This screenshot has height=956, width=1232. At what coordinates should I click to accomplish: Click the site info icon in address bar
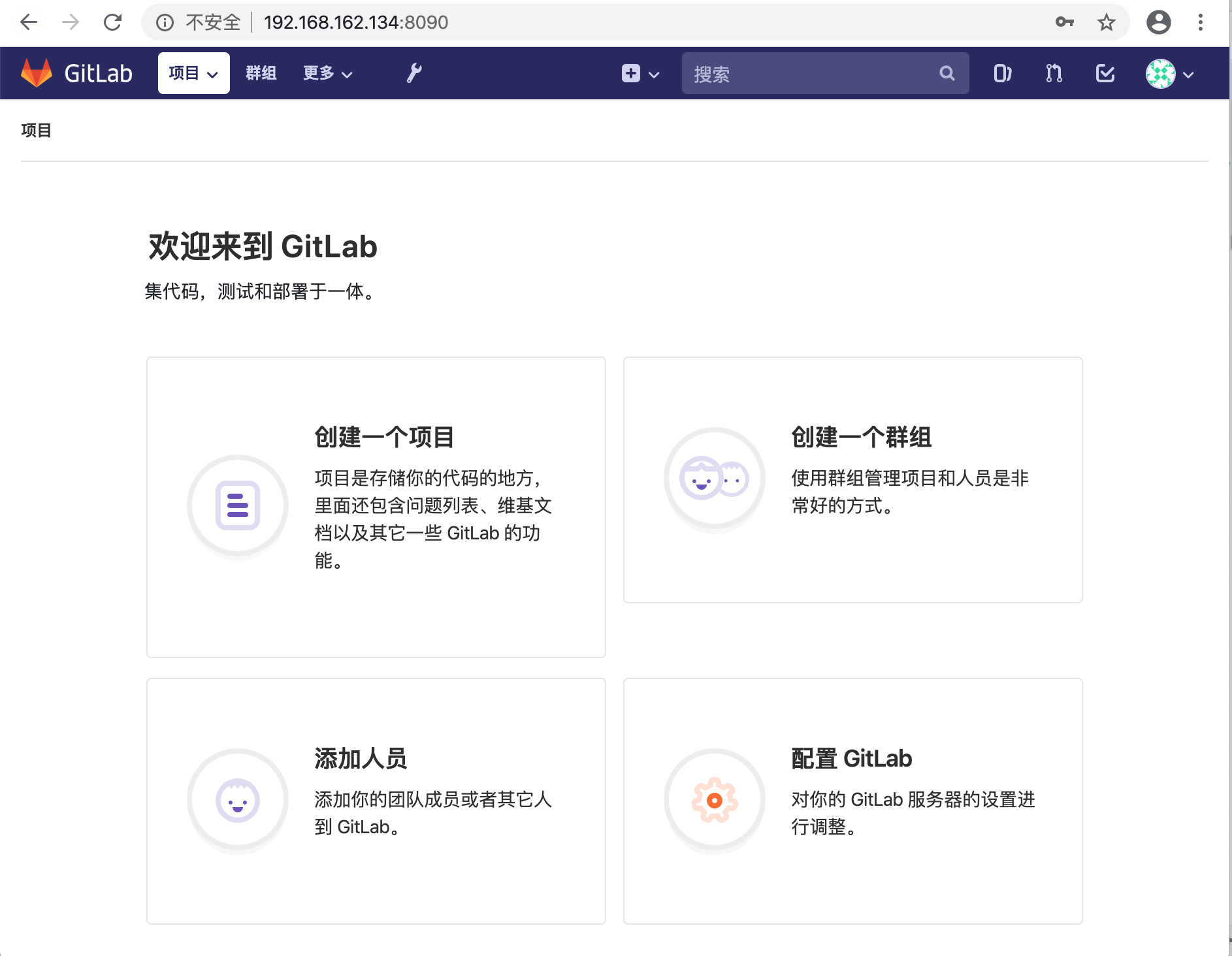click(165, 23)
